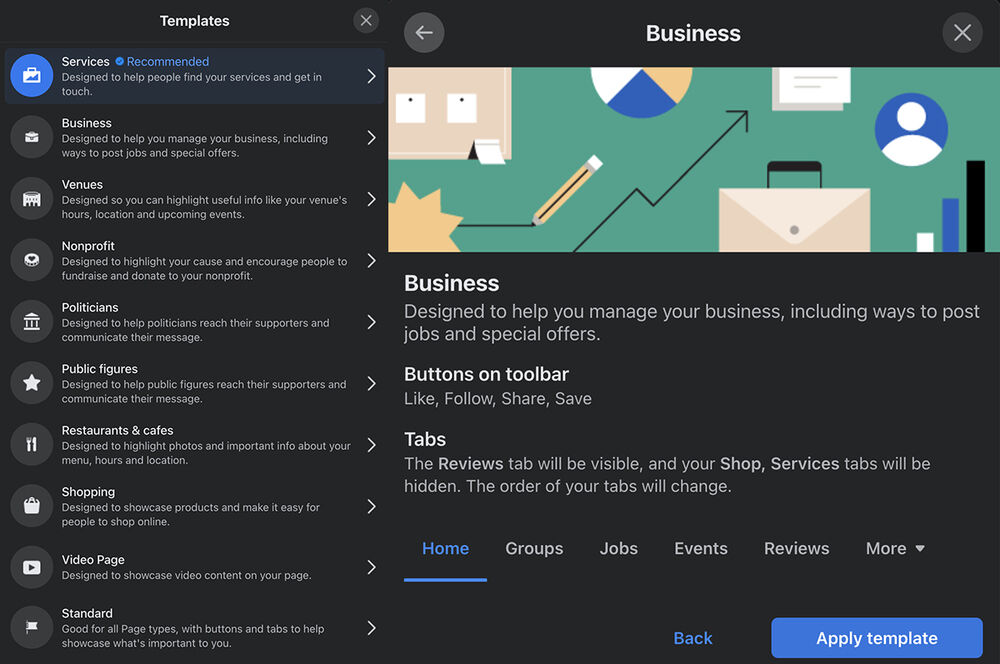Expand the Shopping template chevron

372,506
